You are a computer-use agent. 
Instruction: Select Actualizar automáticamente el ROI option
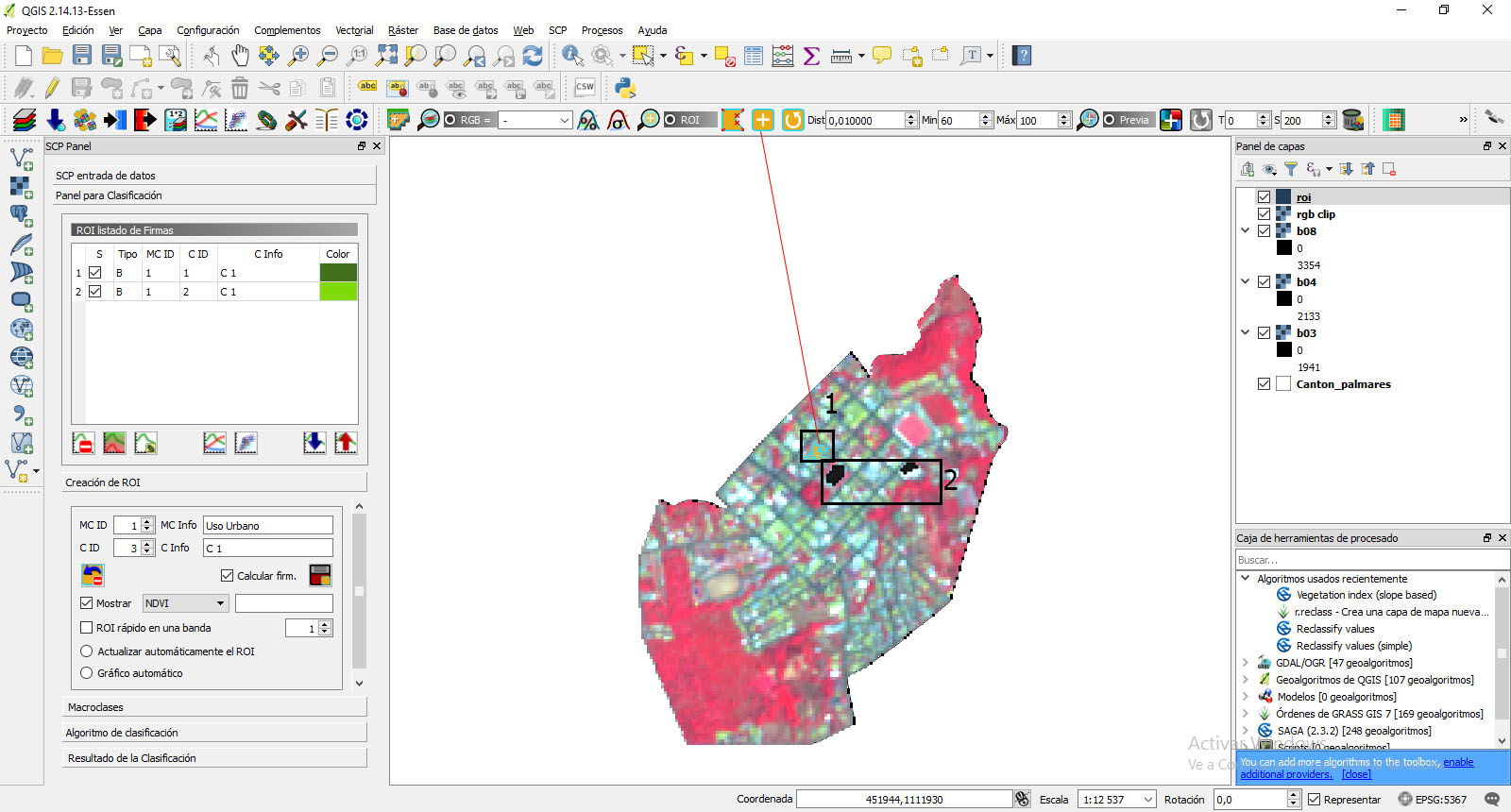point(87,651)
